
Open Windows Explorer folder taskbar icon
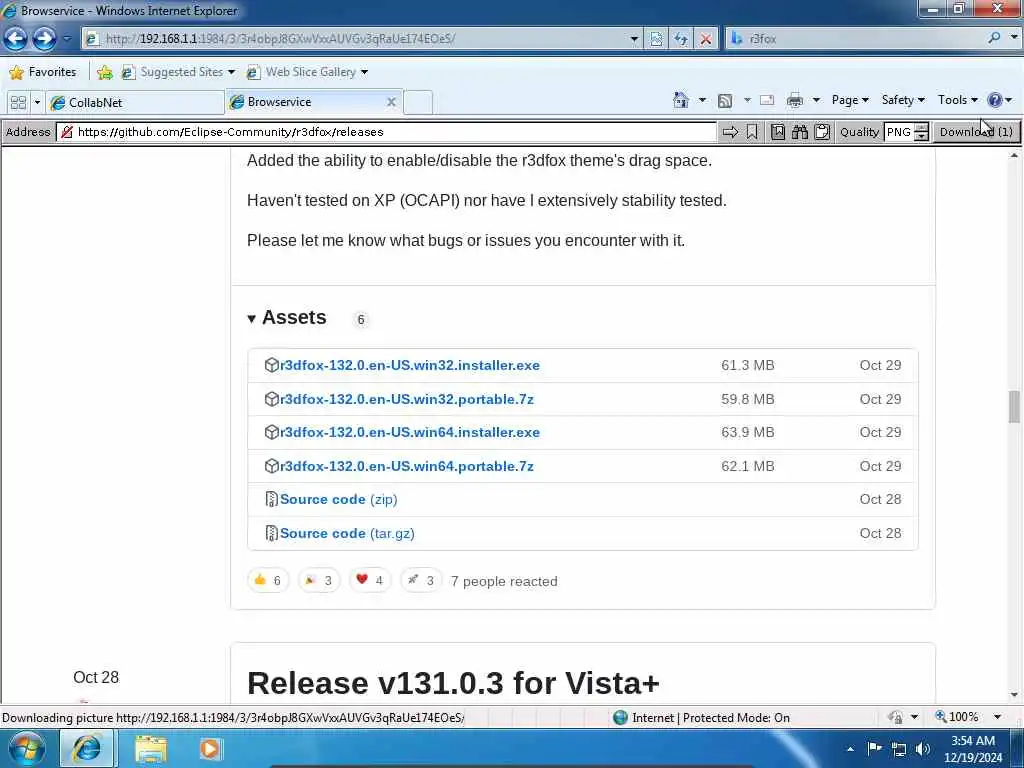coord(151,749)
